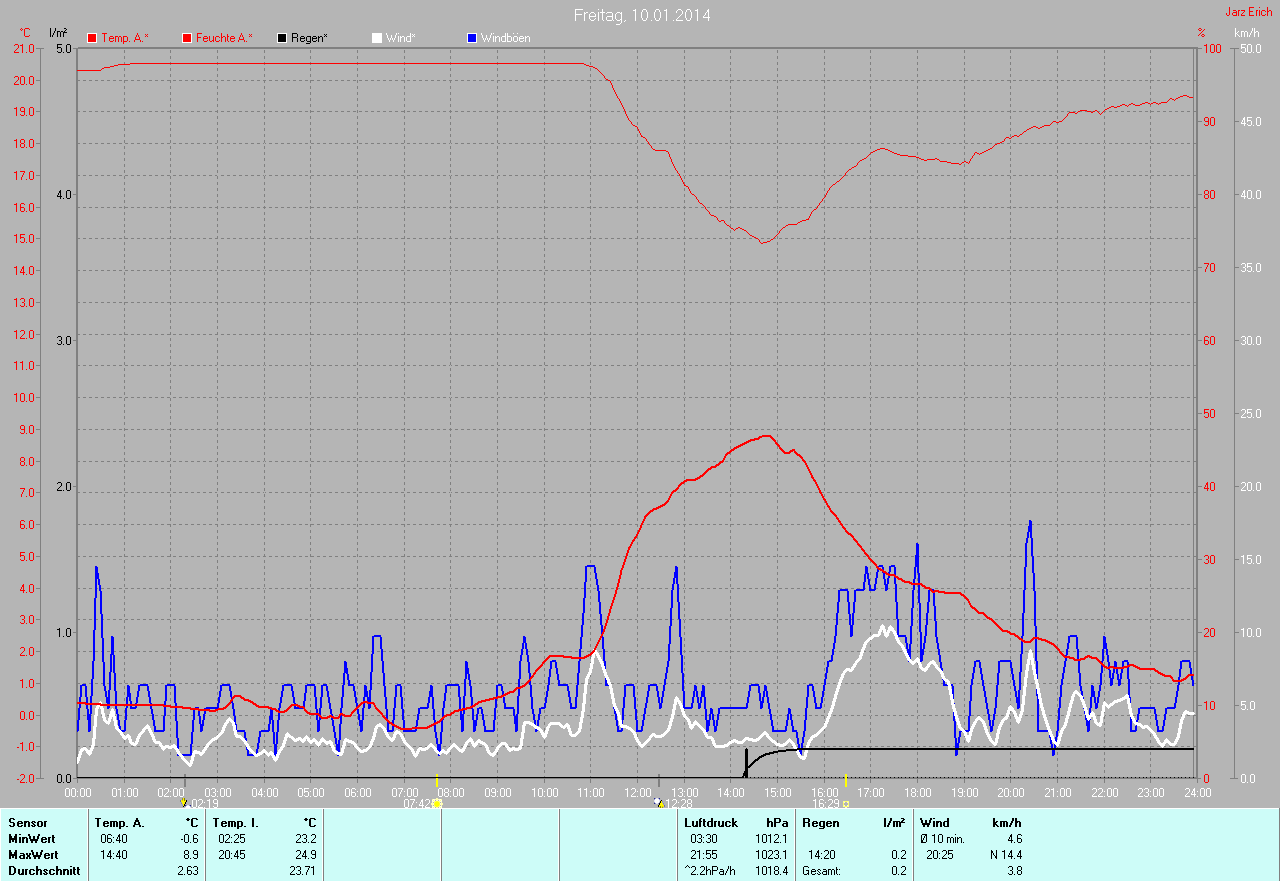Click the blue Windböen legend swatch
1280x881 pixels.
(472, 38)
